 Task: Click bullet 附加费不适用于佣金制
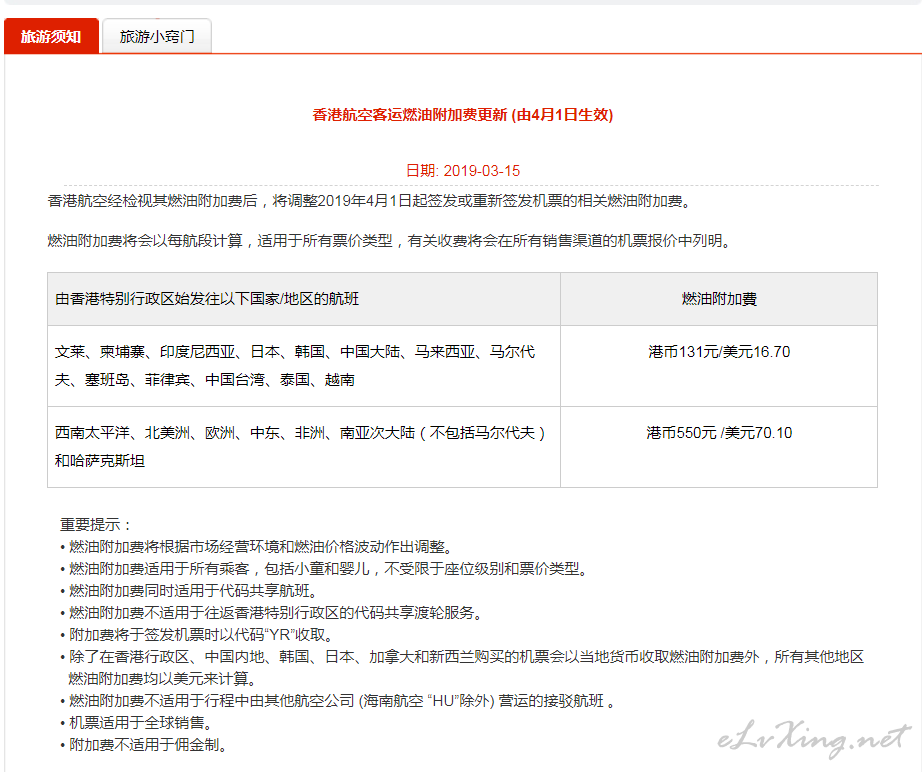146,745
